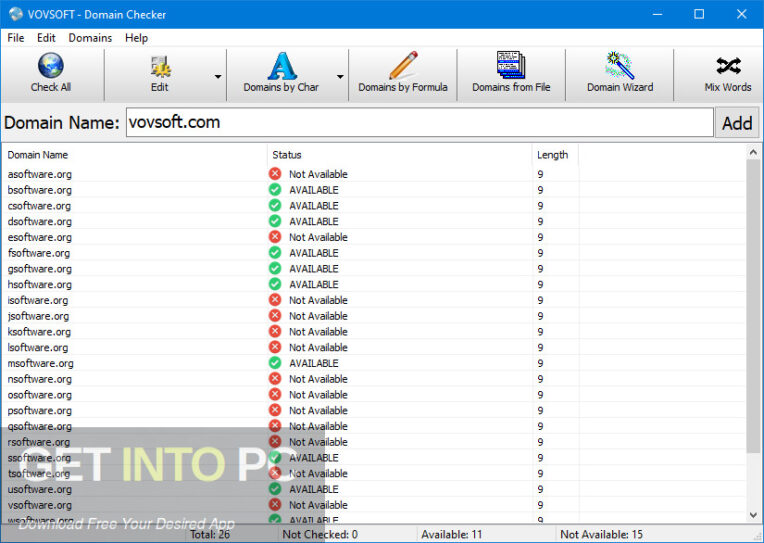Click the red X icon for isoftware.org
Viewport: 764px width, 543px height.
coord(275,300)
